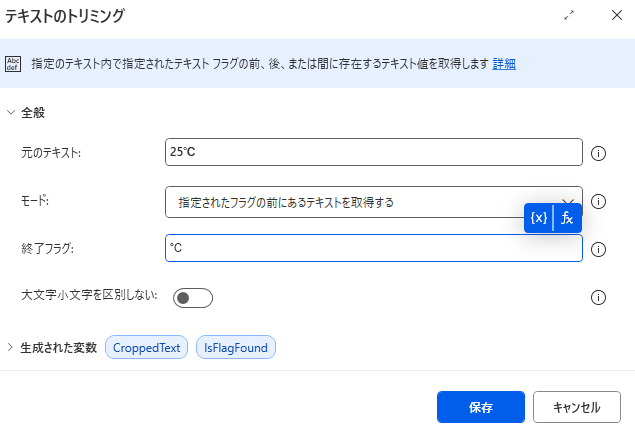Click into the 元のテキスト input field
The height and width of the screenshot is (428, 635).
373,152
